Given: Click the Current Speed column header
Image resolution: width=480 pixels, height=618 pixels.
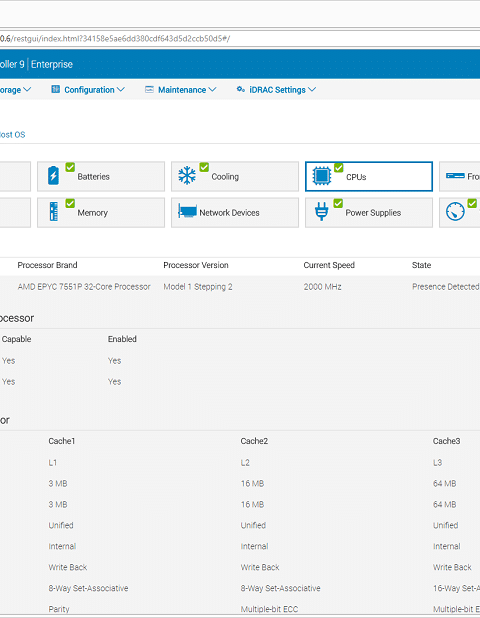Looking at the screenshot, I should 329,265.
